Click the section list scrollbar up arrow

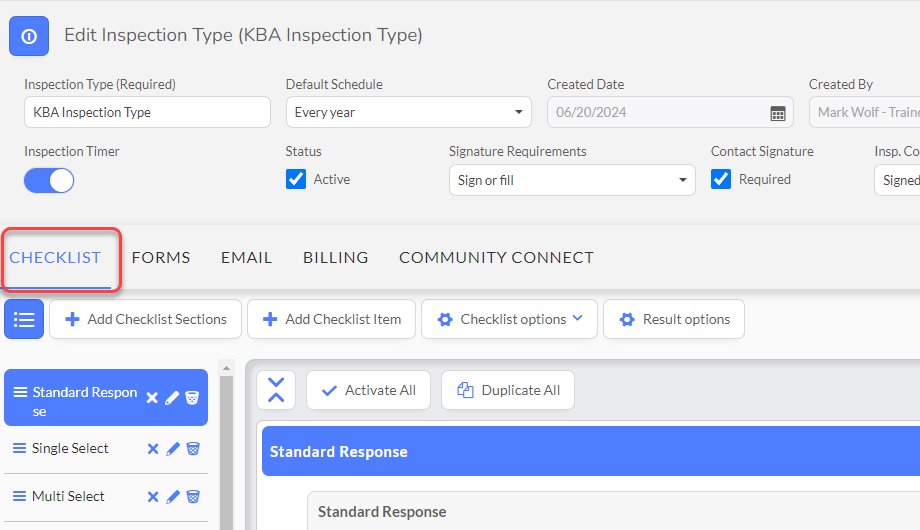pos(226,368)
